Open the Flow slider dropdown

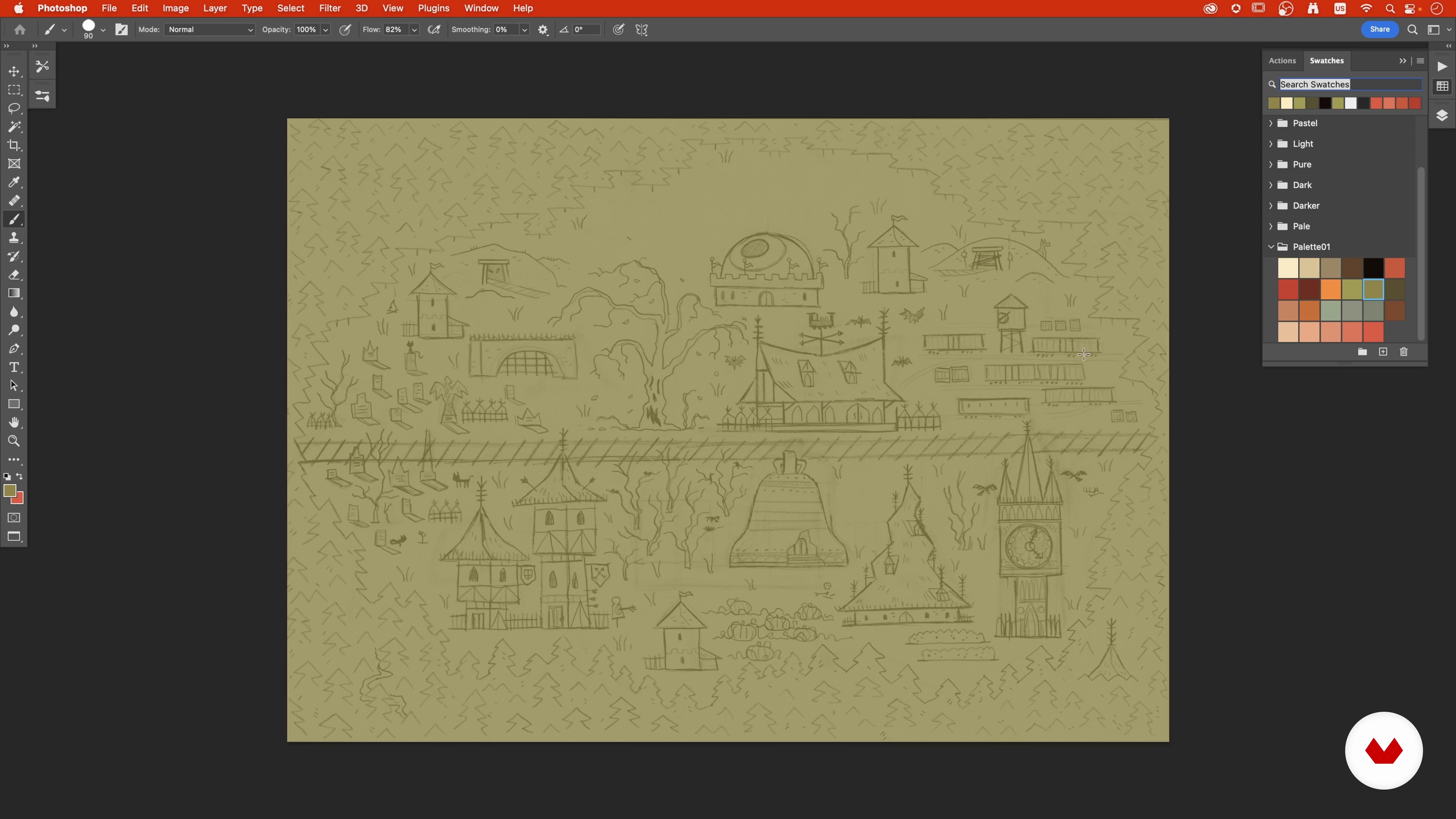[414, 30]
